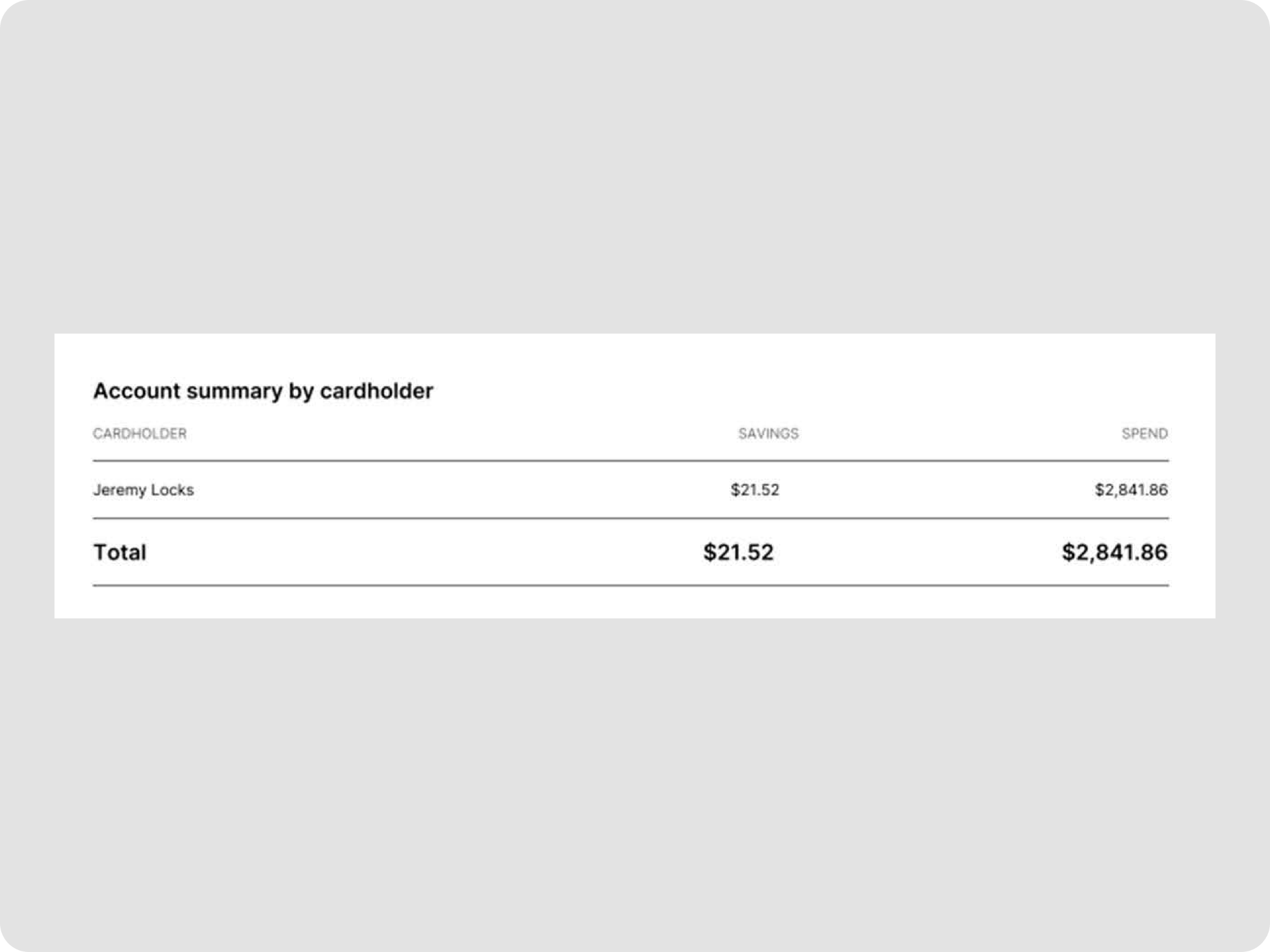Click blank space between total savings and total spend
The width and height of the screenshot is (1270, 952).
pyautogui.click(x=918, y=552)
